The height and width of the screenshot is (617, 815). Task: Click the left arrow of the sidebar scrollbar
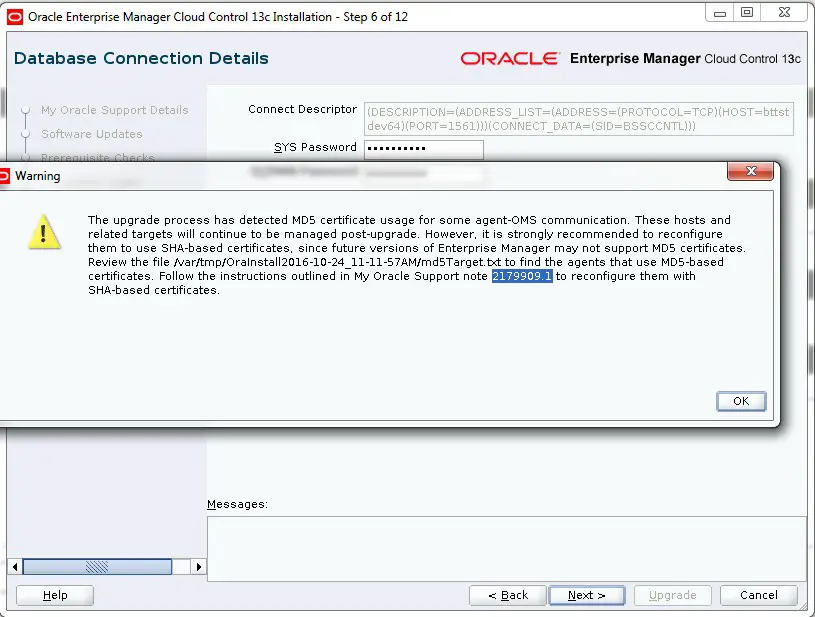[x=15, y=567]
